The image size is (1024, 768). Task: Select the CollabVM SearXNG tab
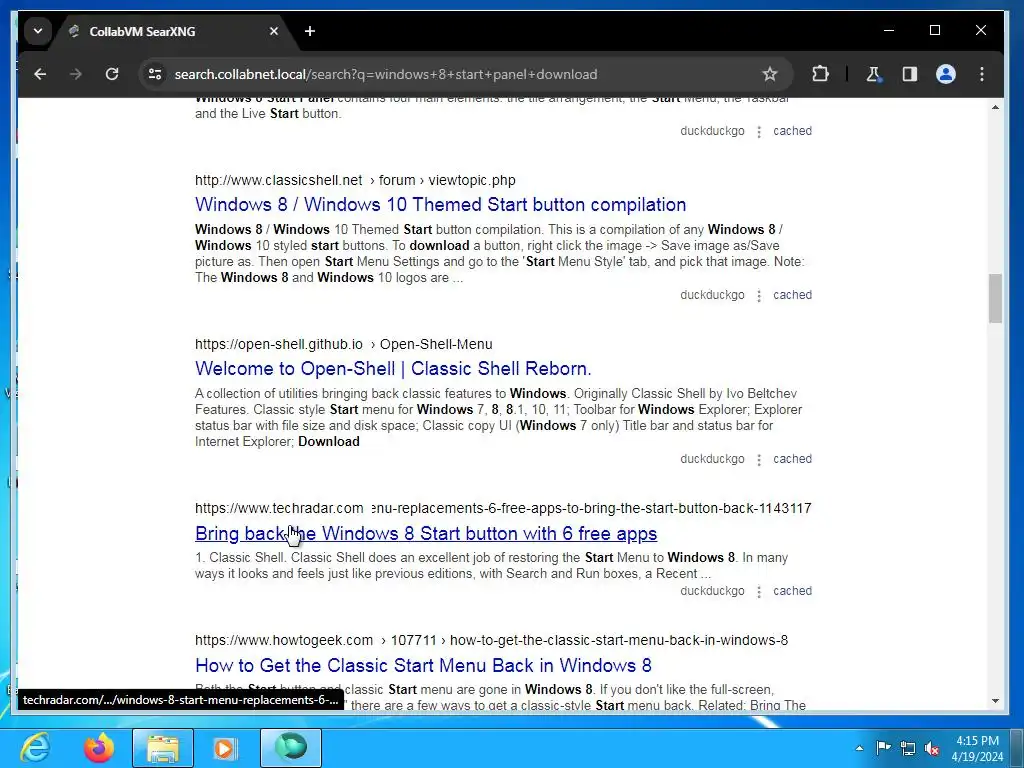(x=175, y=31)
